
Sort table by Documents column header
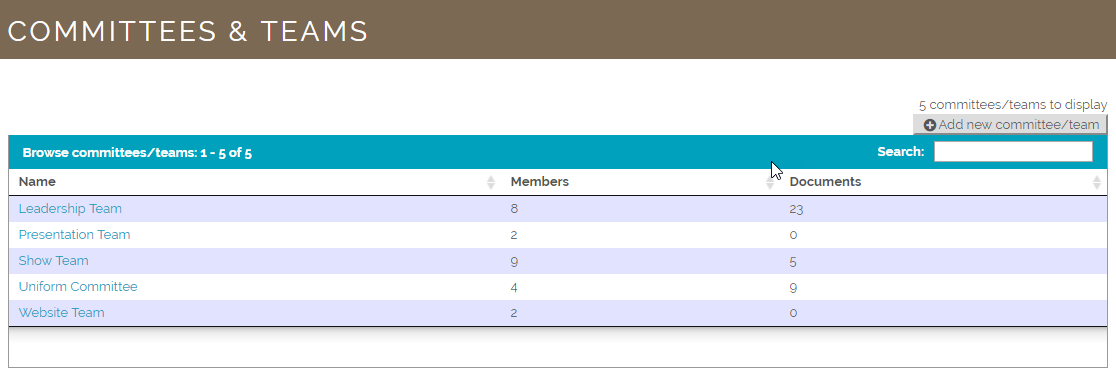tap(825, 182)
